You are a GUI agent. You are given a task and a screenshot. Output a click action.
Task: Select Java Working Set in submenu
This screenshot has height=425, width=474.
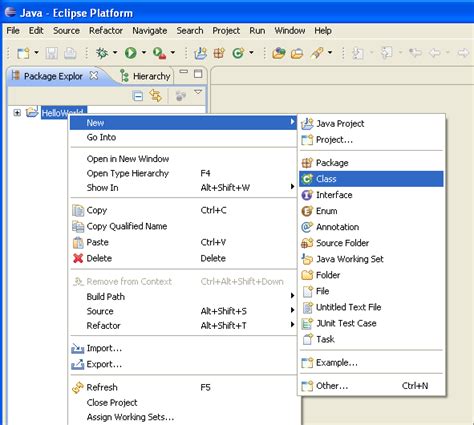coord(371,259)
